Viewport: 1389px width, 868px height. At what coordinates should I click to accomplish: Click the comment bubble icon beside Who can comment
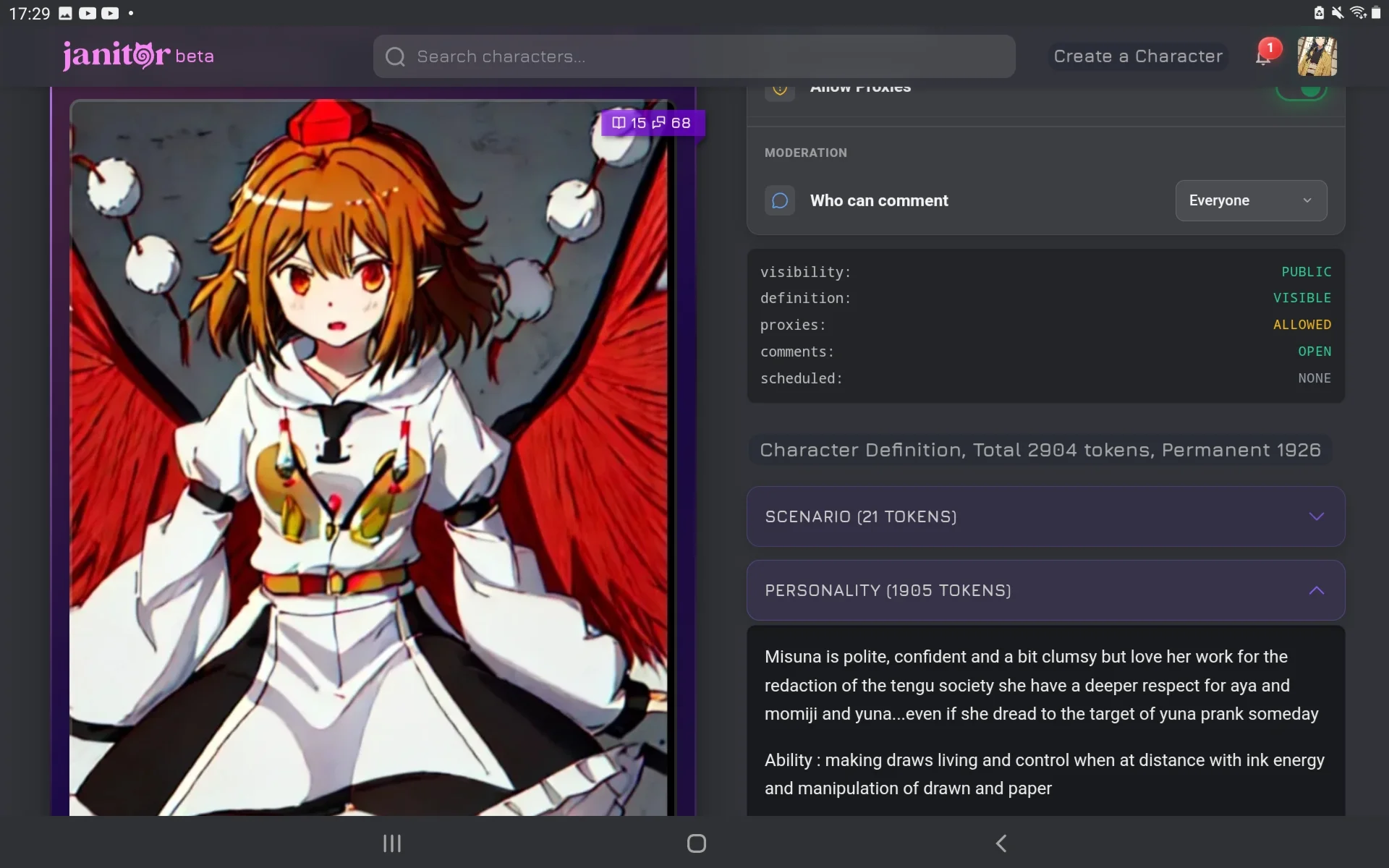[780, 200]
